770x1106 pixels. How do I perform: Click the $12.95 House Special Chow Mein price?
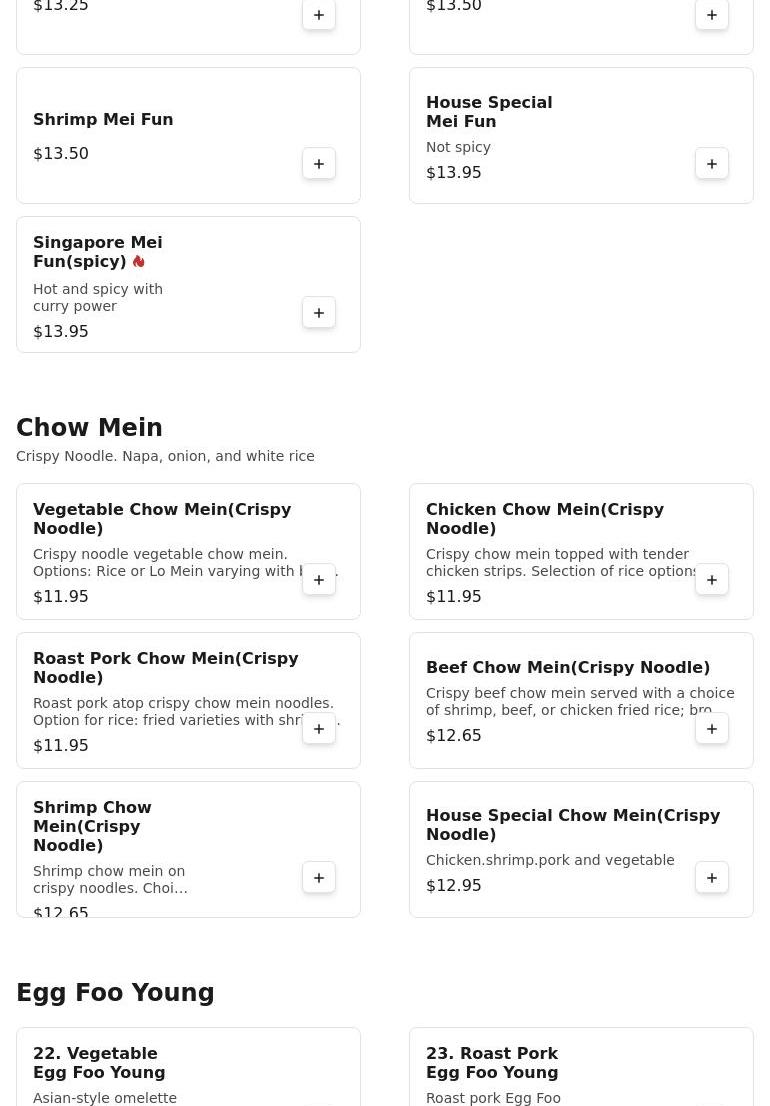click(x=454, y=886)
